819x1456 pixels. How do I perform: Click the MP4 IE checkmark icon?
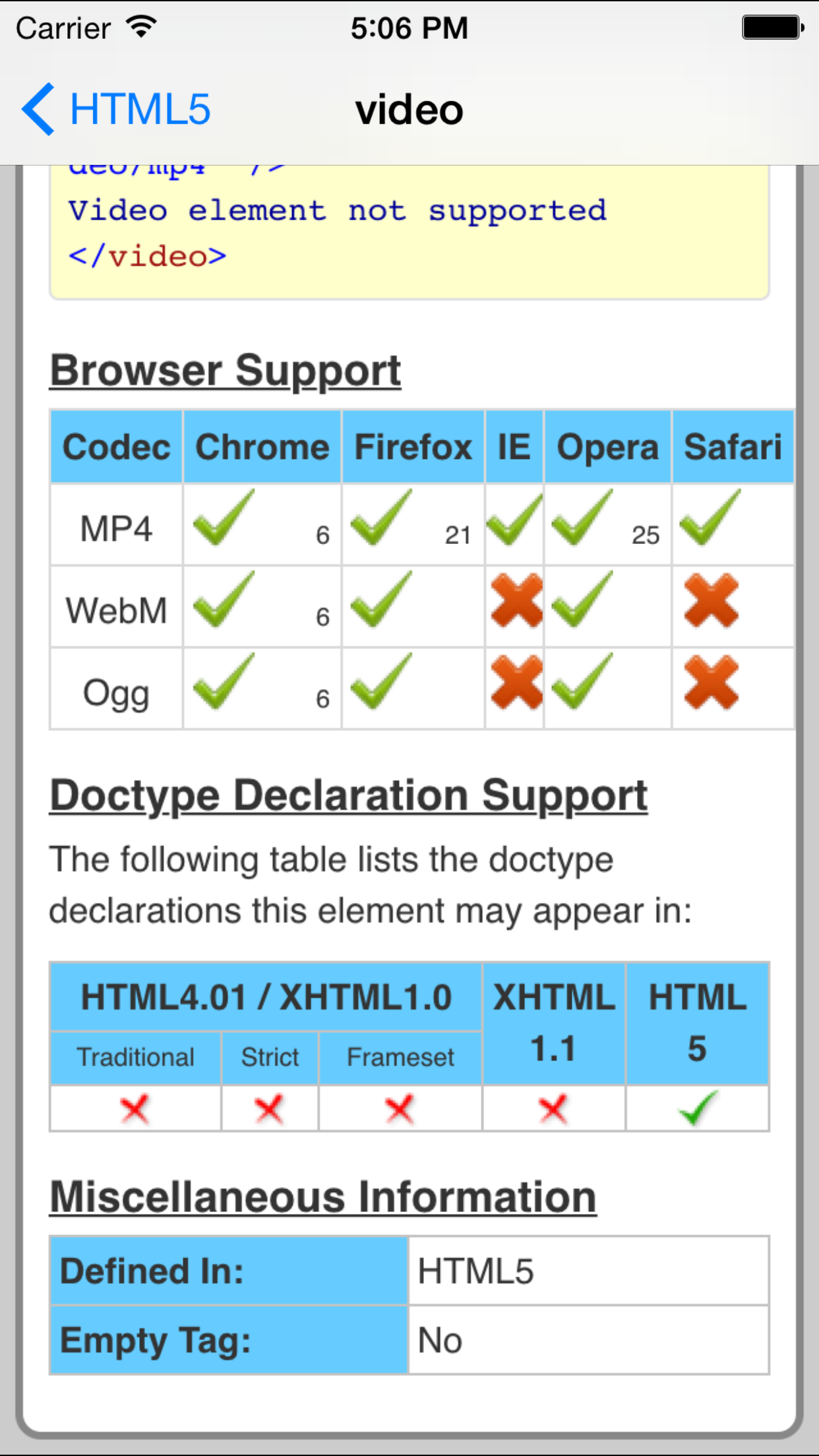[514, 521]
